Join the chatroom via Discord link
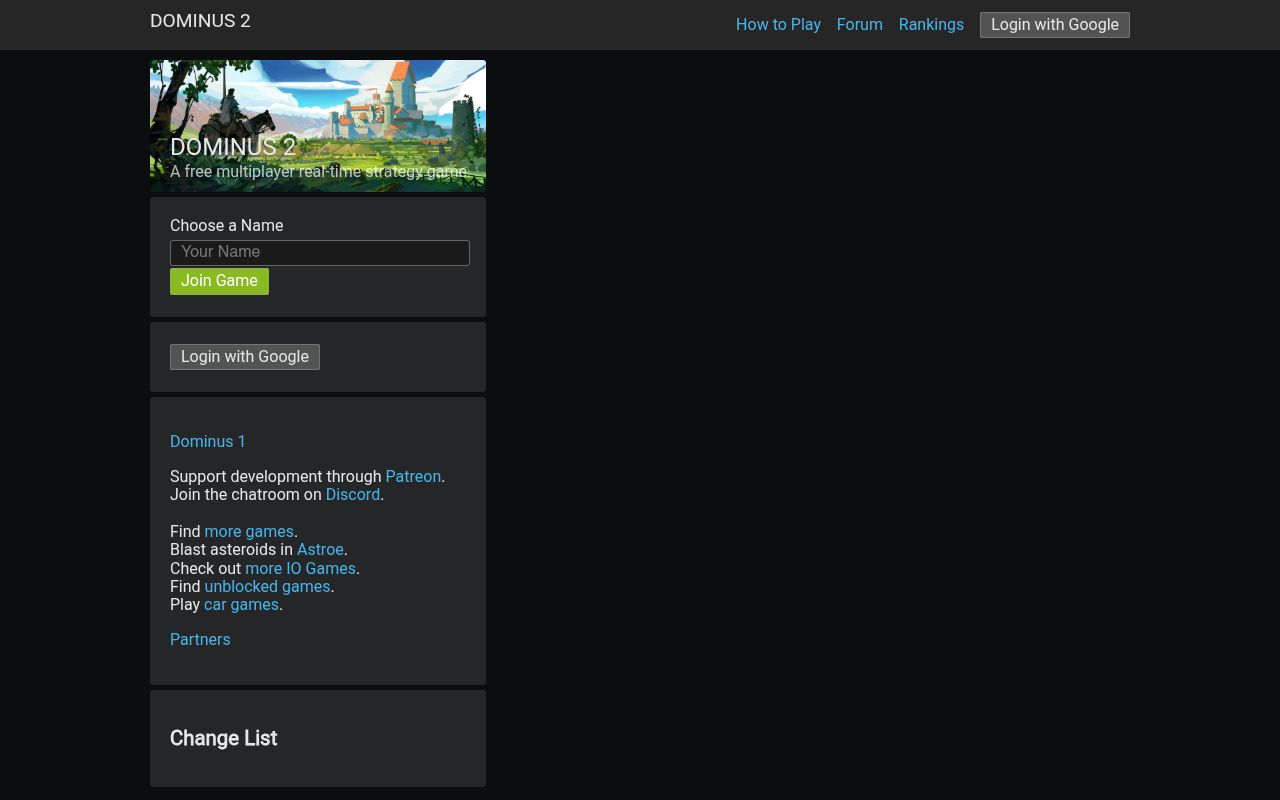 pos(353,494)
